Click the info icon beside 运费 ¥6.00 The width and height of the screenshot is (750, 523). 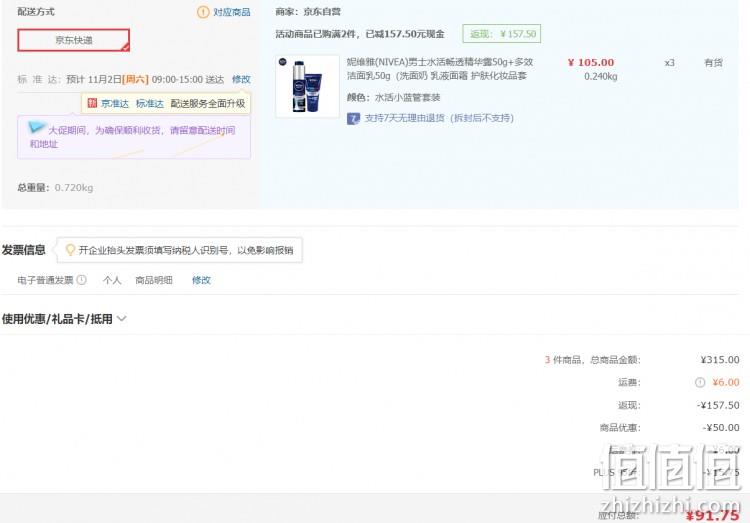[x=700, y=382]
